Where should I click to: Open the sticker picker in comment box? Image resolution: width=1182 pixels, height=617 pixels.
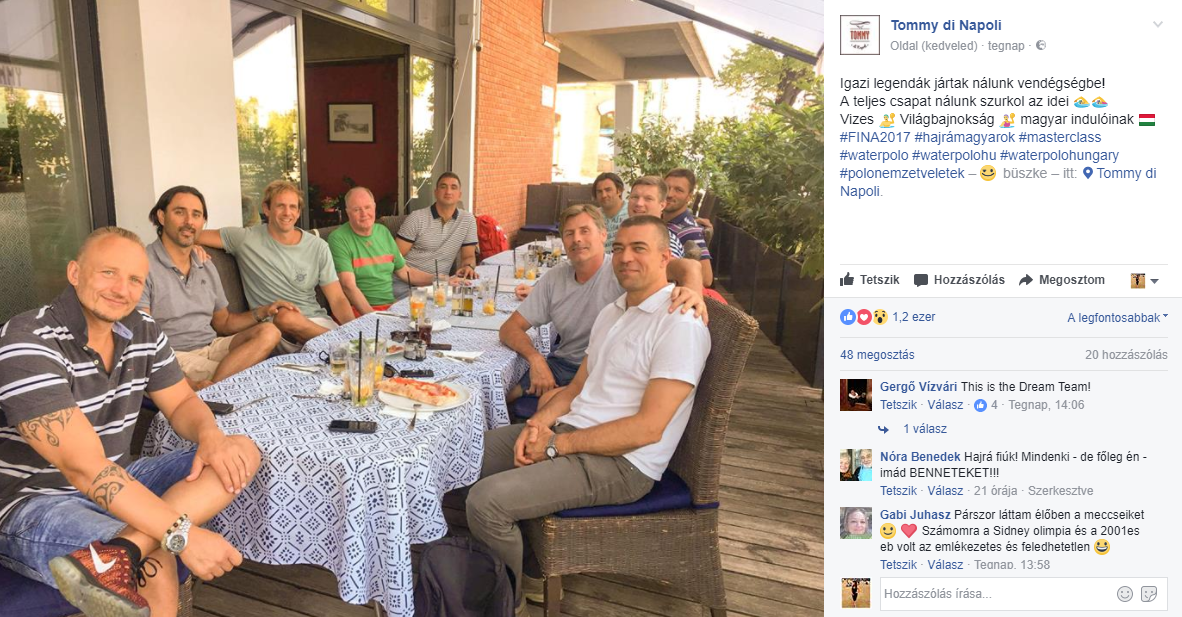coord(1149,594)
